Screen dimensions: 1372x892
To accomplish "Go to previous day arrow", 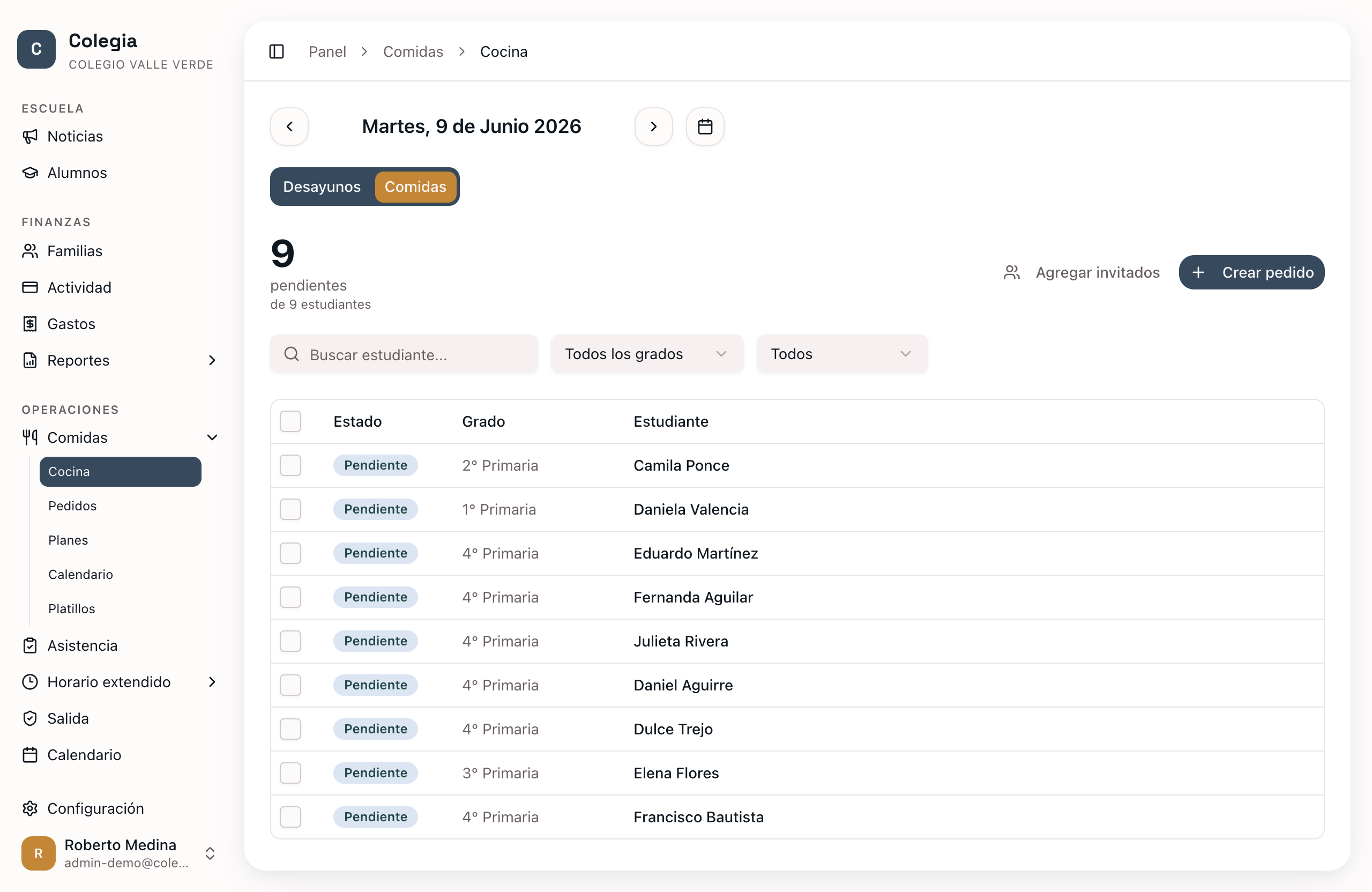I will [289, 127].
